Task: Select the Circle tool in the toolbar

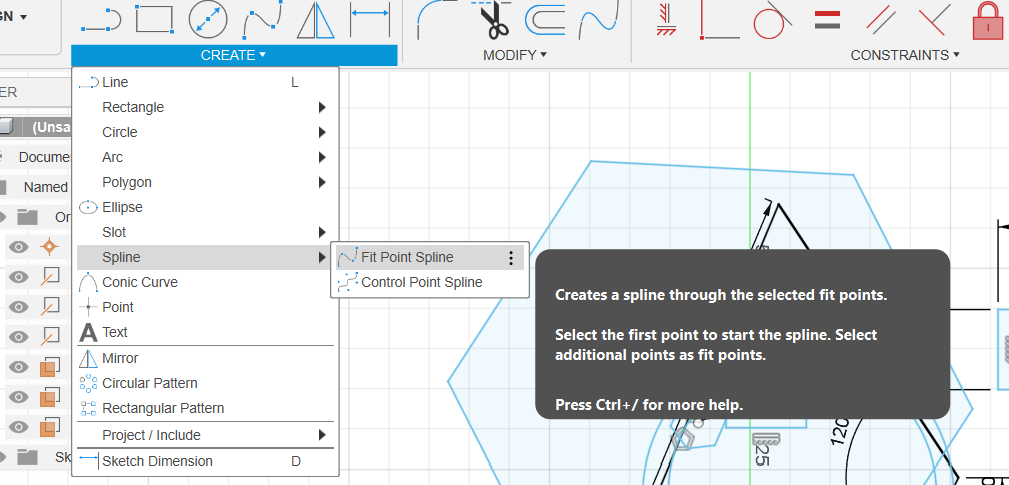Action: [x=208, y=19]
